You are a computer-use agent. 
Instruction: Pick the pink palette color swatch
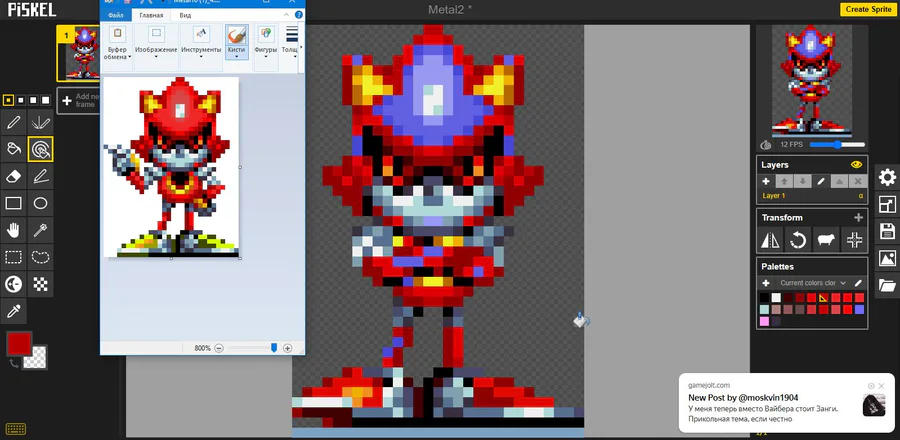tap(764, 321)
